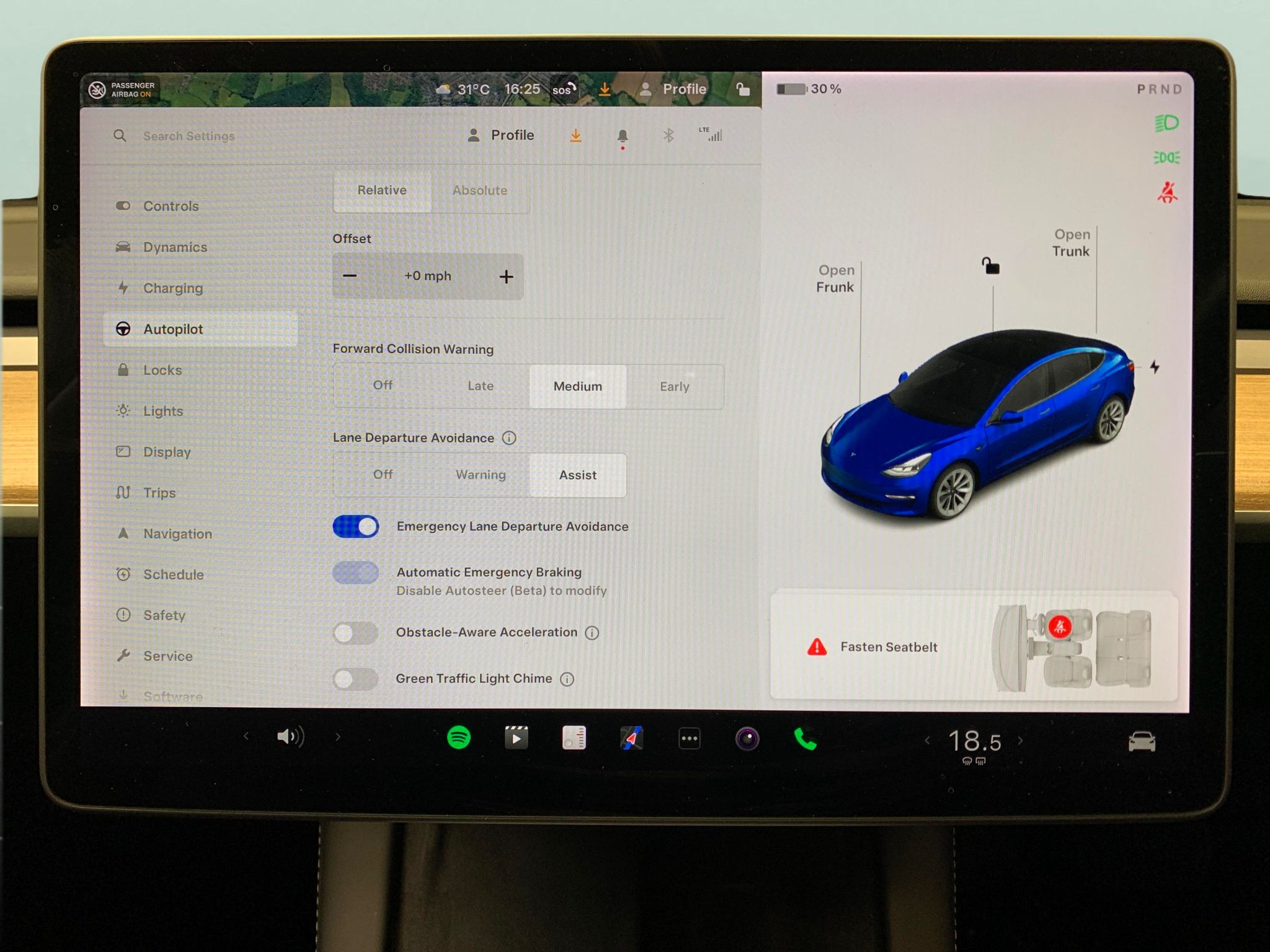Open the Controls settings section

coord(200,206)
